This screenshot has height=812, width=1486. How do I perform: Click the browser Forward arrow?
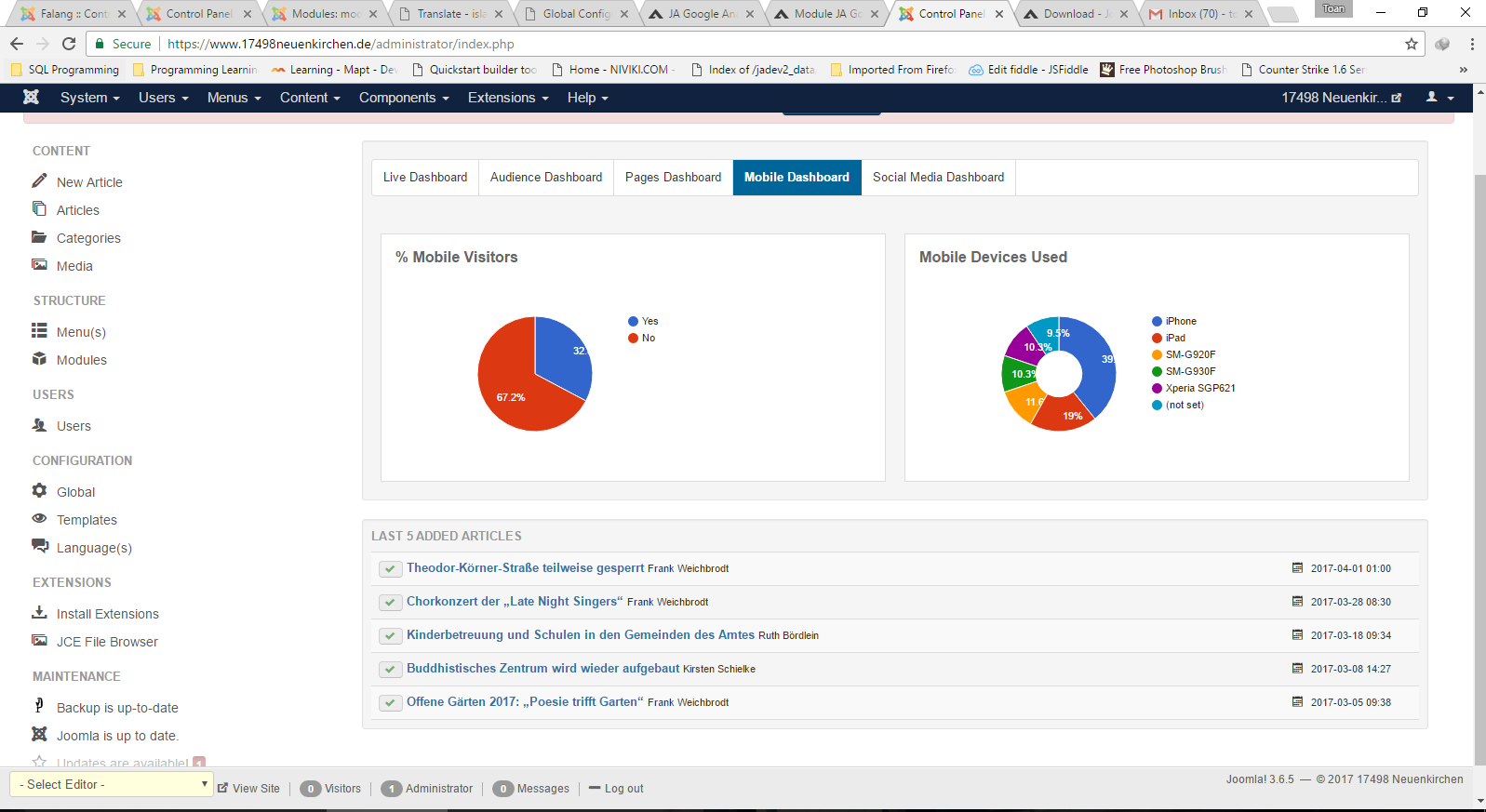(x=43, y=44)
